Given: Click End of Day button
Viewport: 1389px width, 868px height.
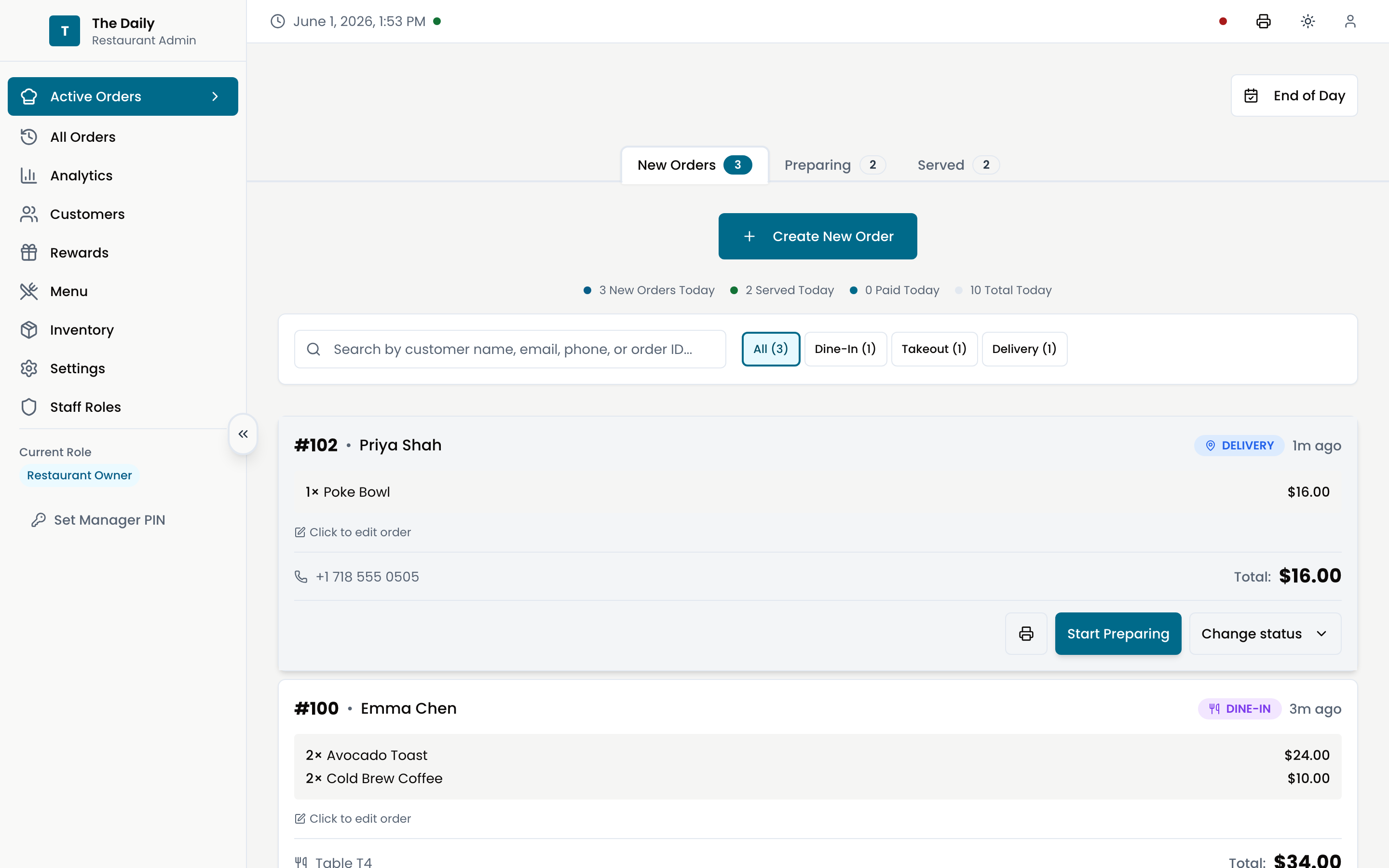Looking at the screenshot, I should [1294, 96].
